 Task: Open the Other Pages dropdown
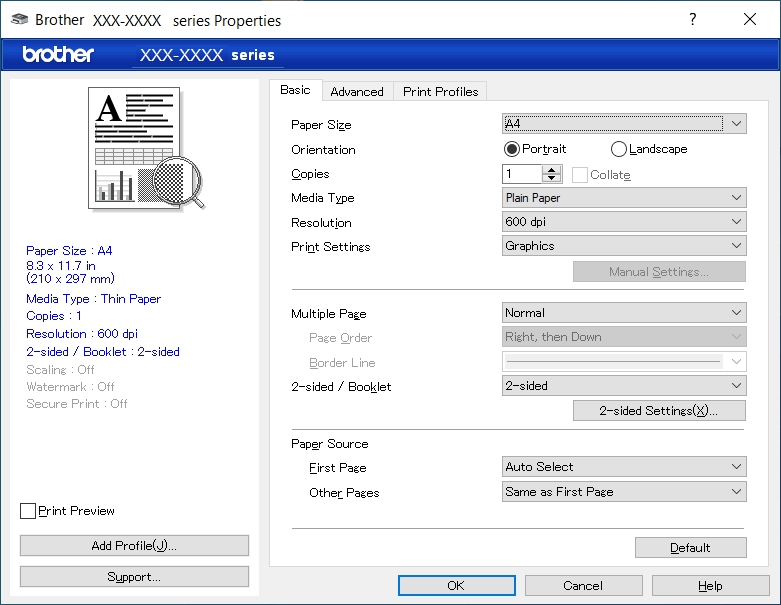[624, 491]
